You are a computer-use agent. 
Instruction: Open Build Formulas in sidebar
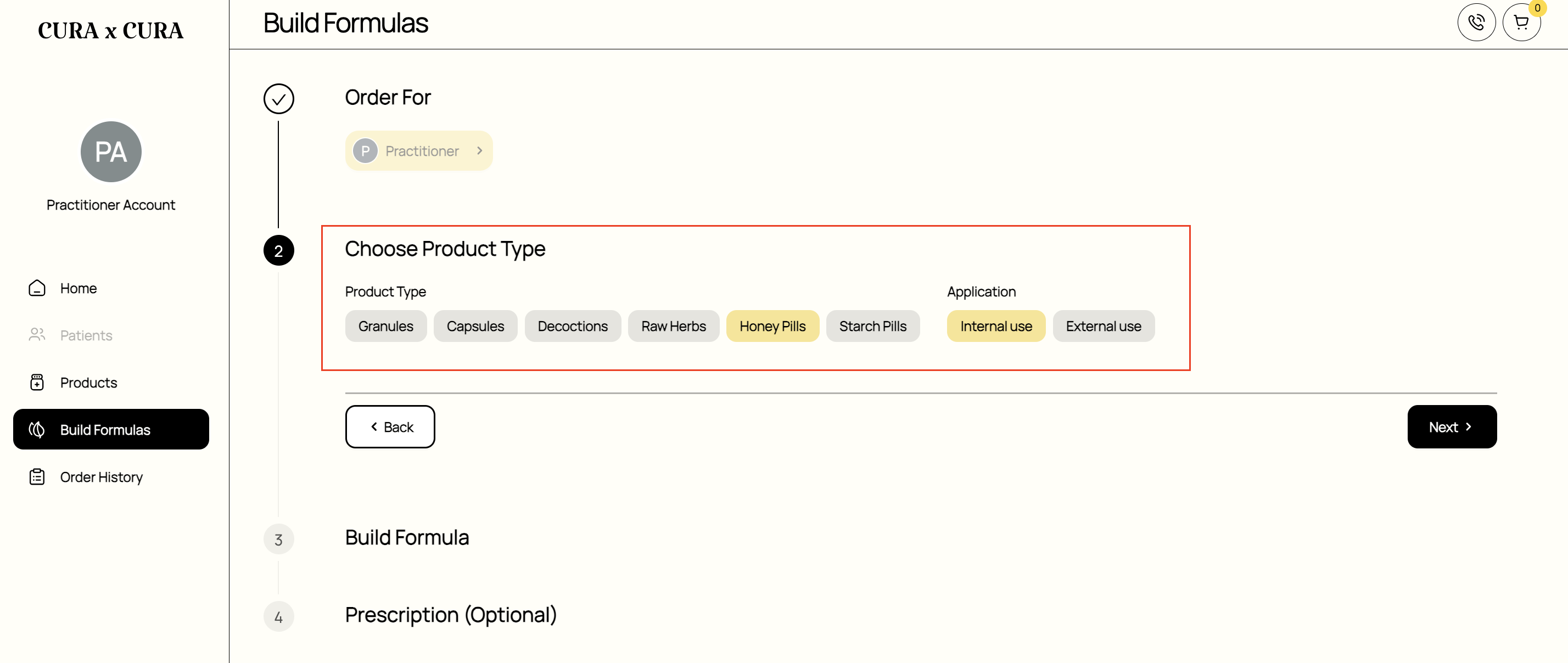[x=111, y=429]
